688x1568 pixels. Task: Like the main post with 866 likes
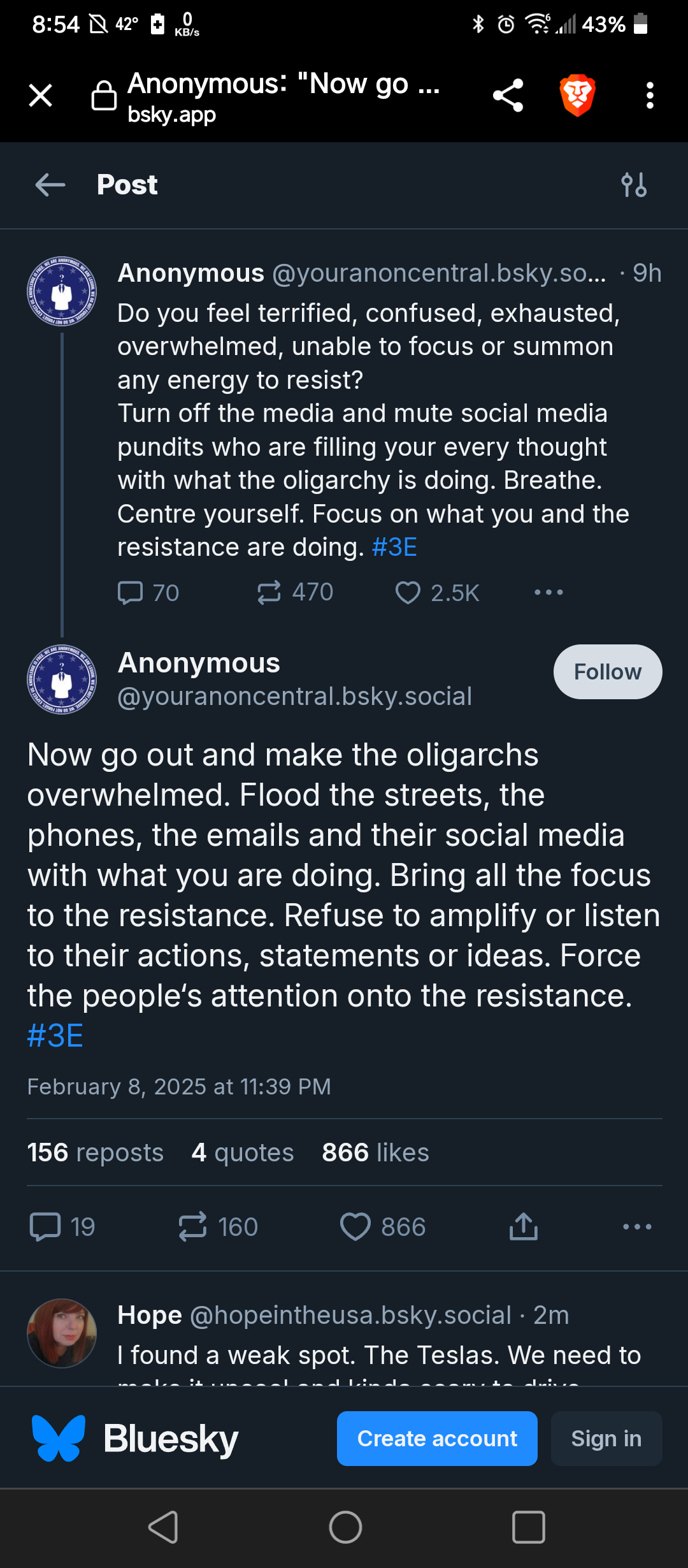pyautogui.click(x=355, y=1226)
